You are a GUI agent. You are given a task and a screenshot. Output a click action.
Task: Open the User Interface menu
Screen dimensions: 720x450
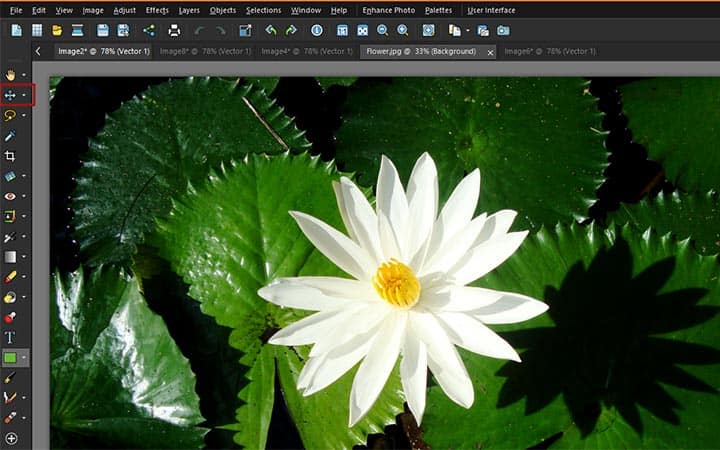click(x=491, y=10)
